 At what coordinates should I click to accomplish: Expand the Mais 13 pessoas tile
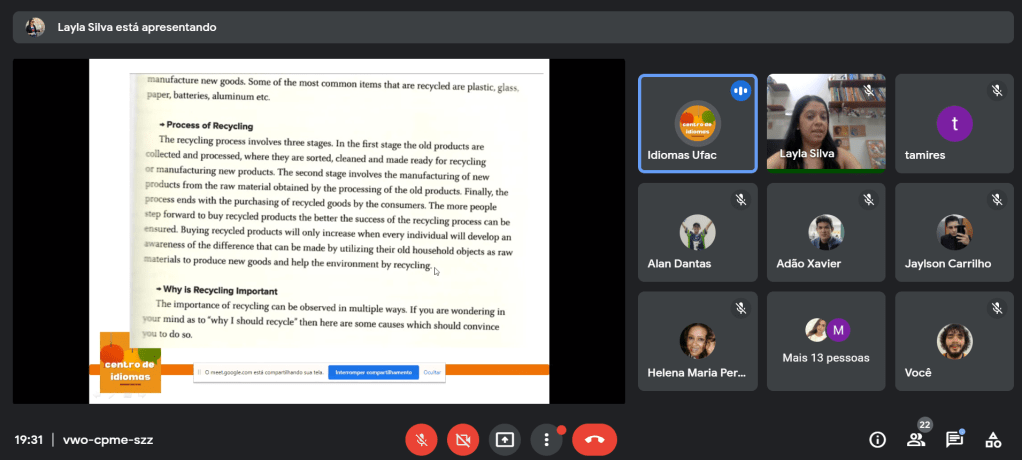tap(825, 340)
